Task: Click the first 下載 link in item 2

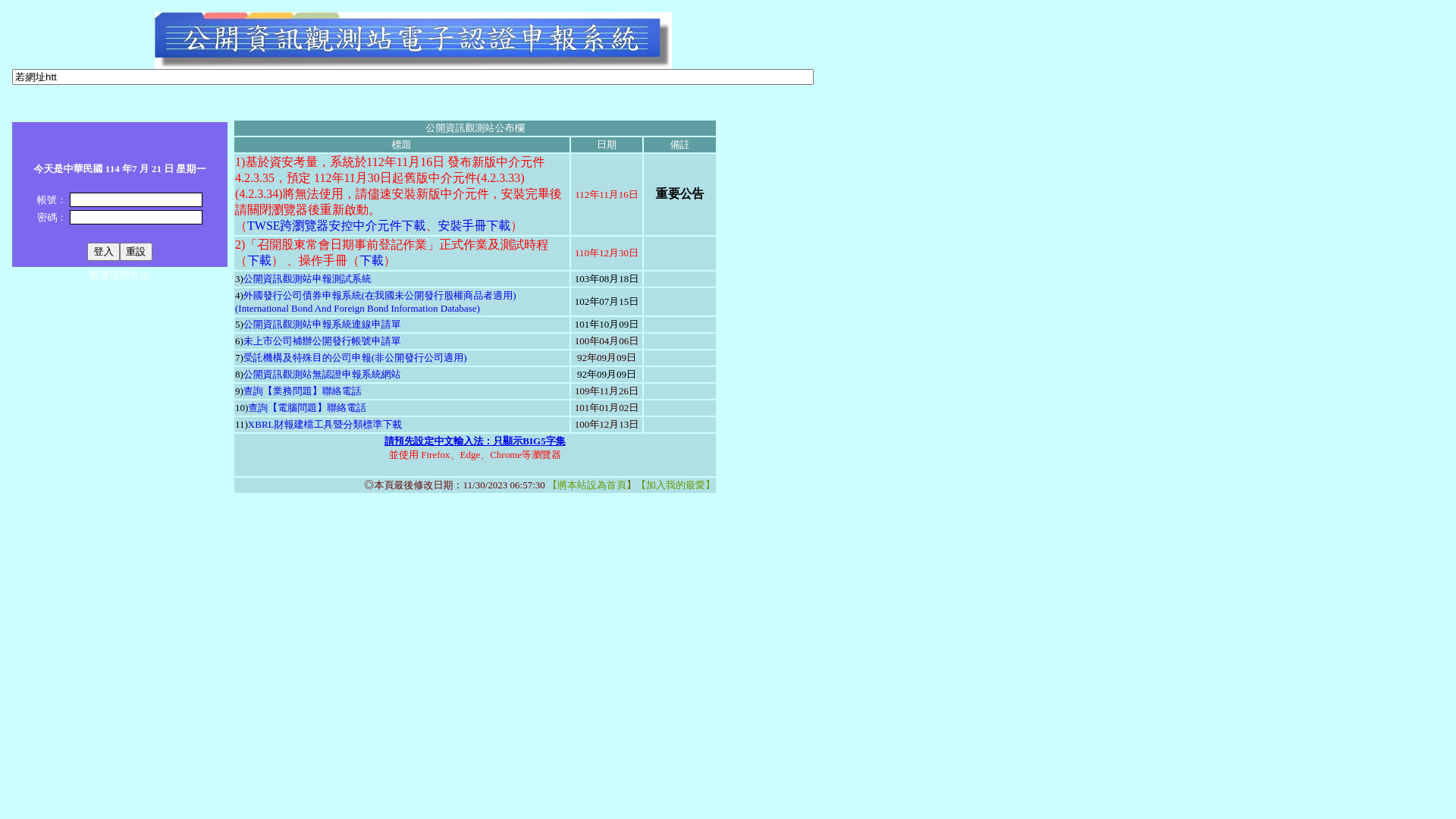Action: (259, 261)
